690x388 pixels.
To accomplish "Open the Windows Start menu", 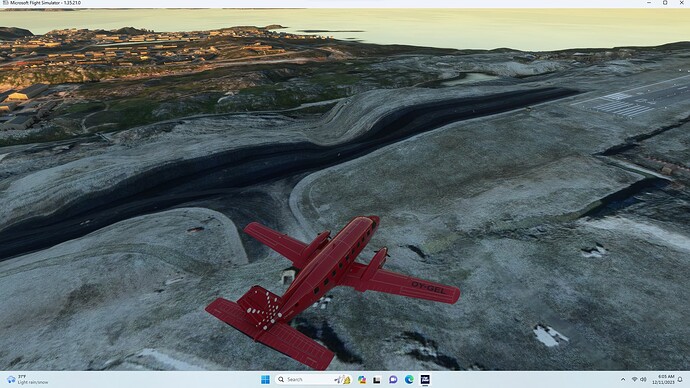I will click(265, 380).
